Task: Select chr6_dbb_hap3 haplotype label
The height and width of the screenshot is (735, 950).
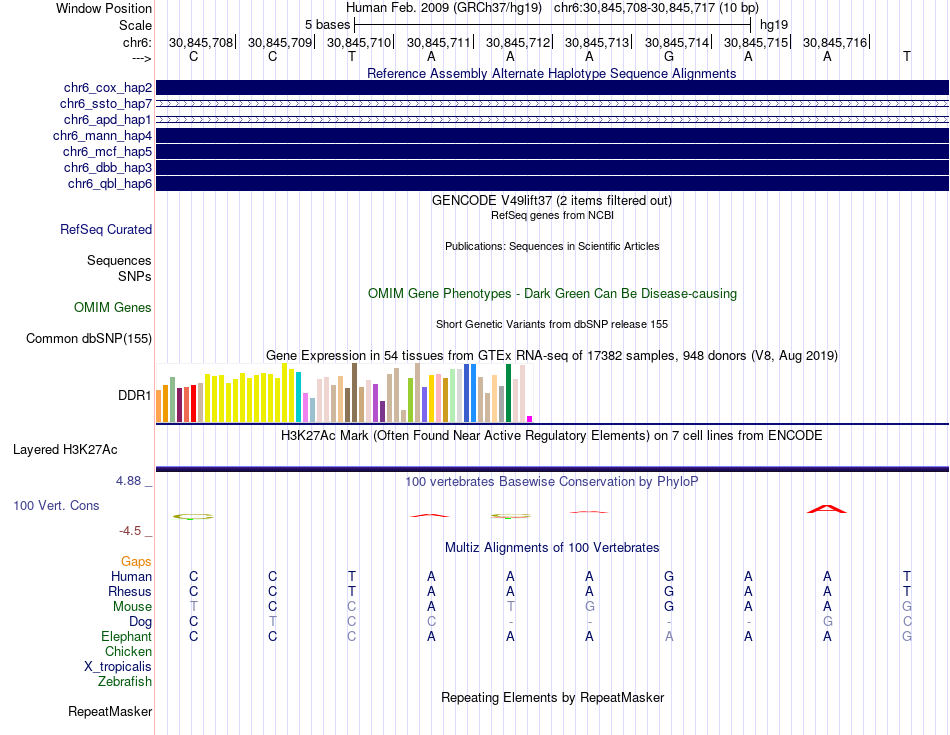Action: [x=108, y=167]
